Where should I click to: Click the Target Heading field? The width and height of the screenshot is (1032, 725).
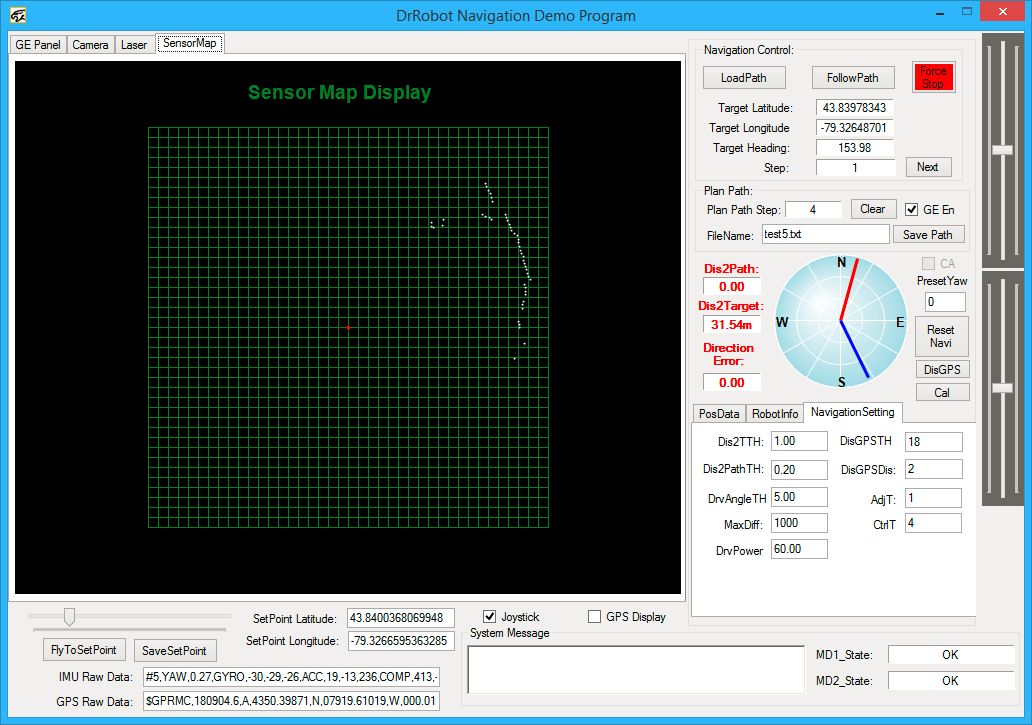coord(854,148)
